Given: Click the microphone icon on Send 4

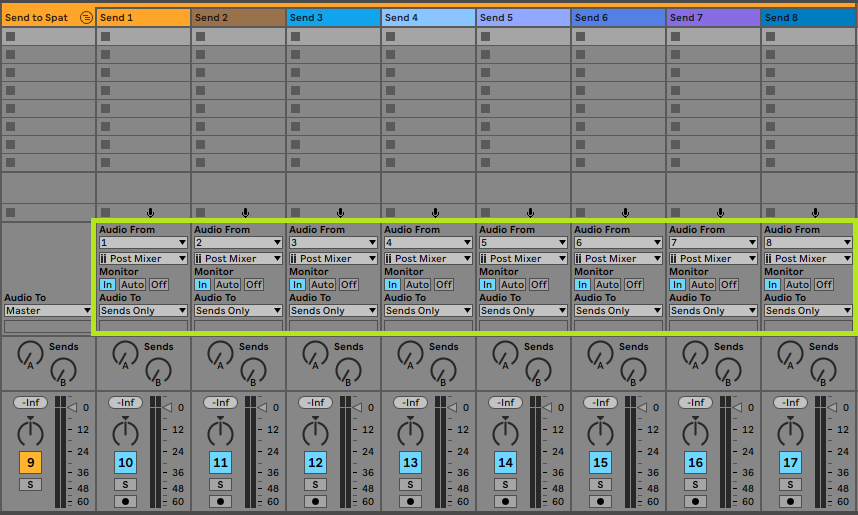Looking at the screenshot, I should pos(435,212).
